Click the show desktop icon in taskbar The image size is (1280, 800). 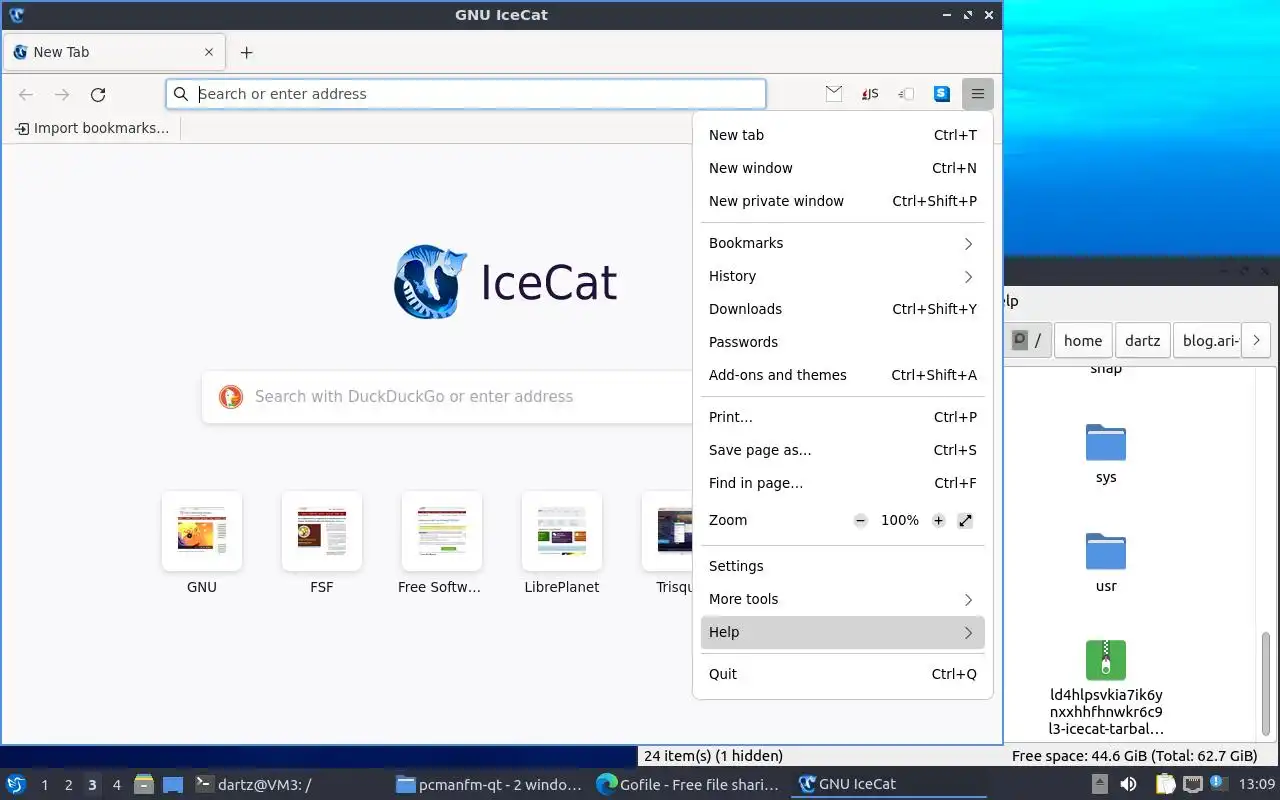point(172,784)
